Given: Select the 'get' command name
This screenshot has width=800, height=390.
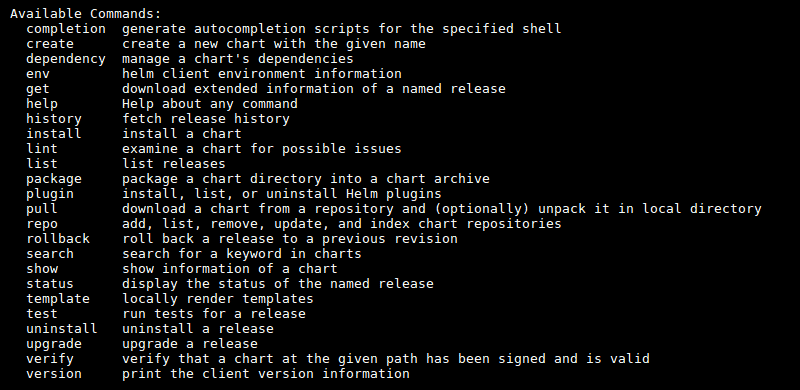Looking at the screenshot, I should [38, 89].
